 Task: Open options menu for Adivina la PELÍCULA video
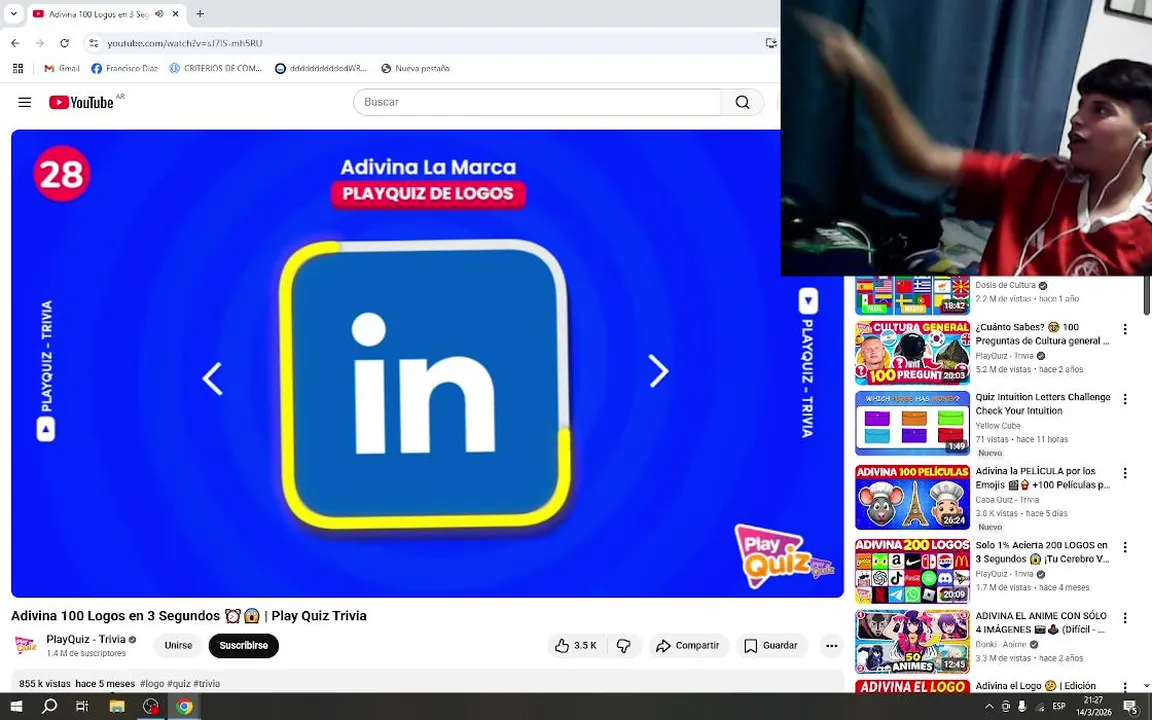(1125, 473)
